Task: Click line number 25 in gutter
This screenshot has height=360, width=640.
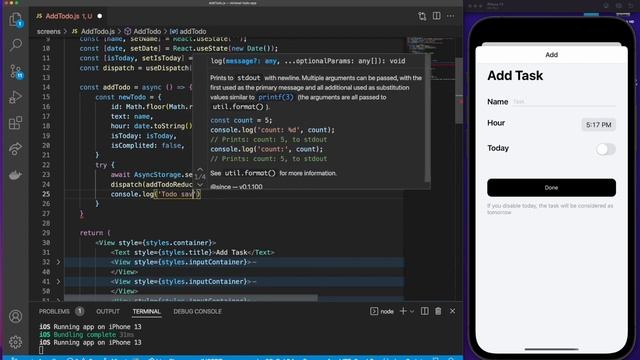Action: [46, 194]
